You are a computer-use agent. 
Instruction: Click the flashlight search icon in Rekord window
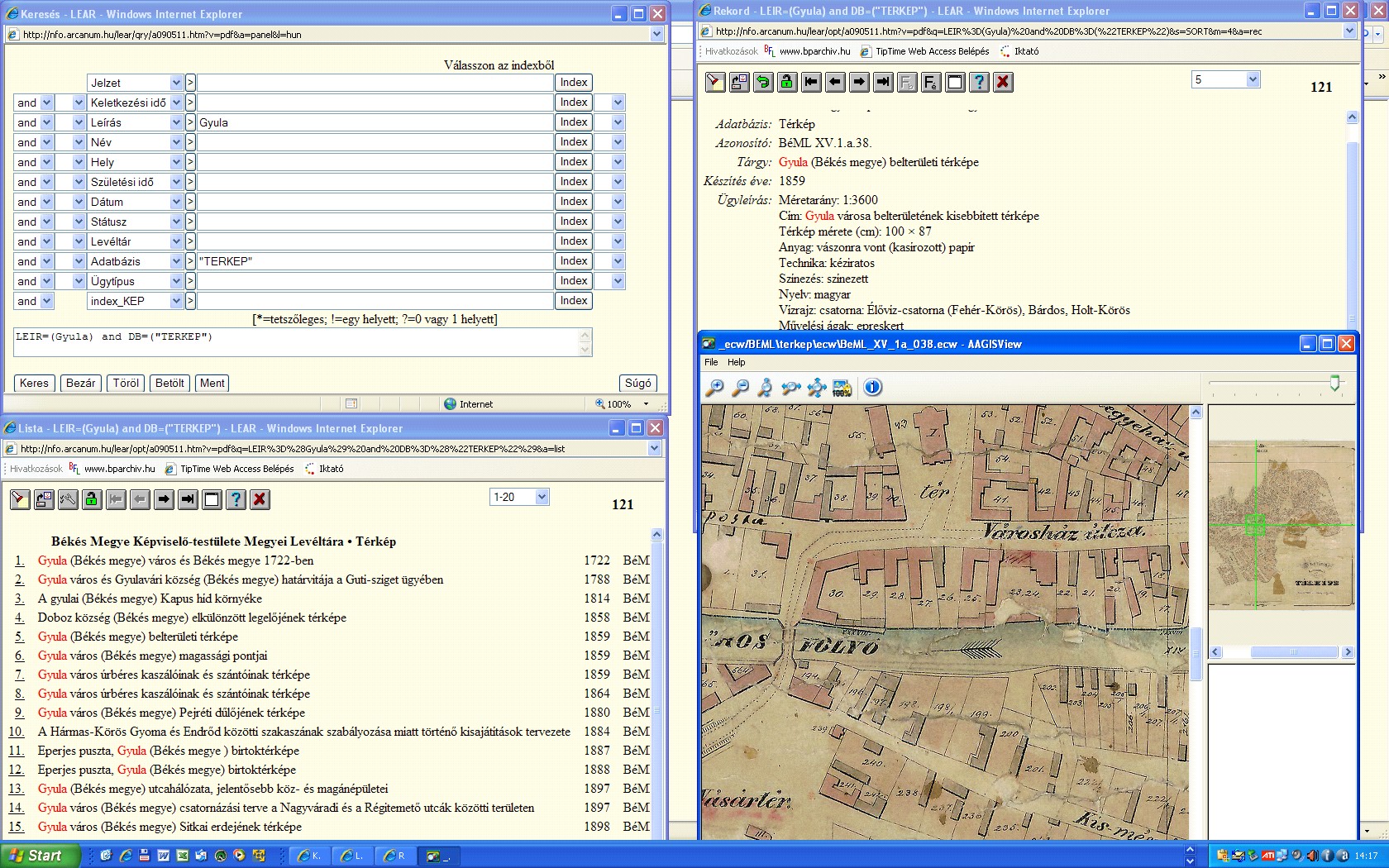(715, 82)
